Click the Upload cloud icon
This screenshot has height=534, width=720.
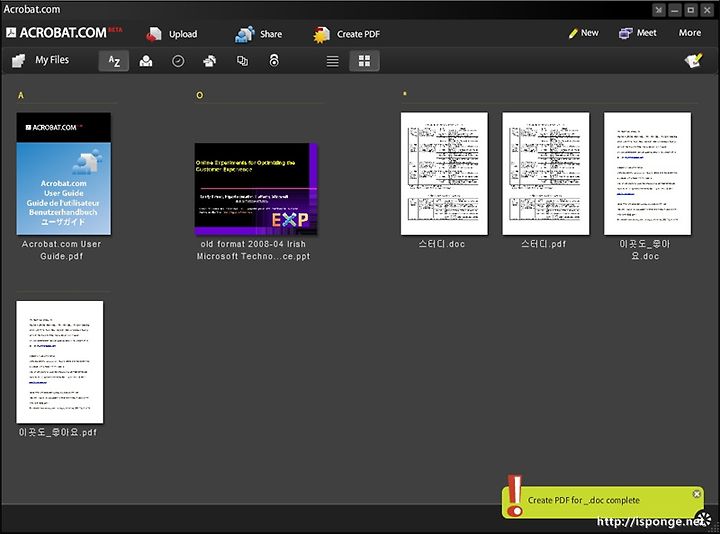click(x=154, y=34)
